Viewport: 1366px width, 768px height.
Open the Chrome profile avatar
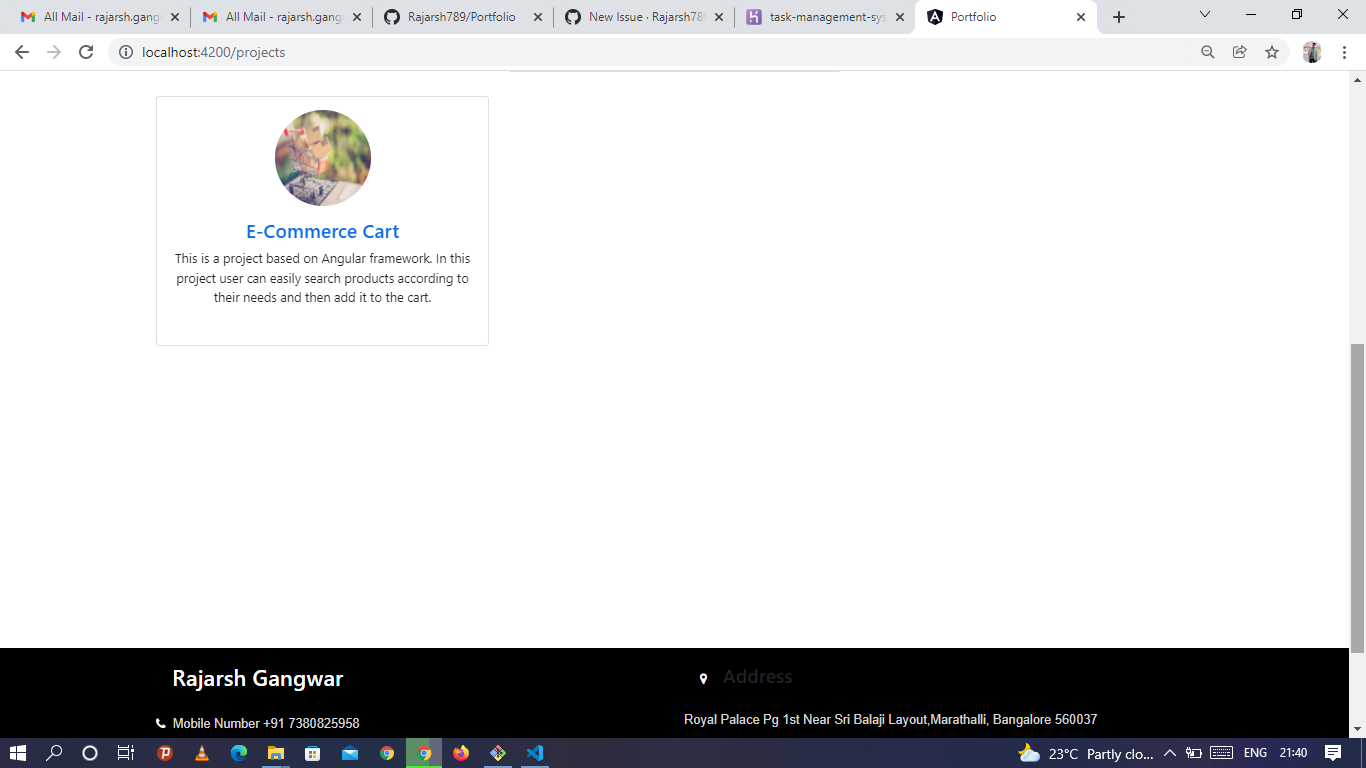pos(1312,52)
